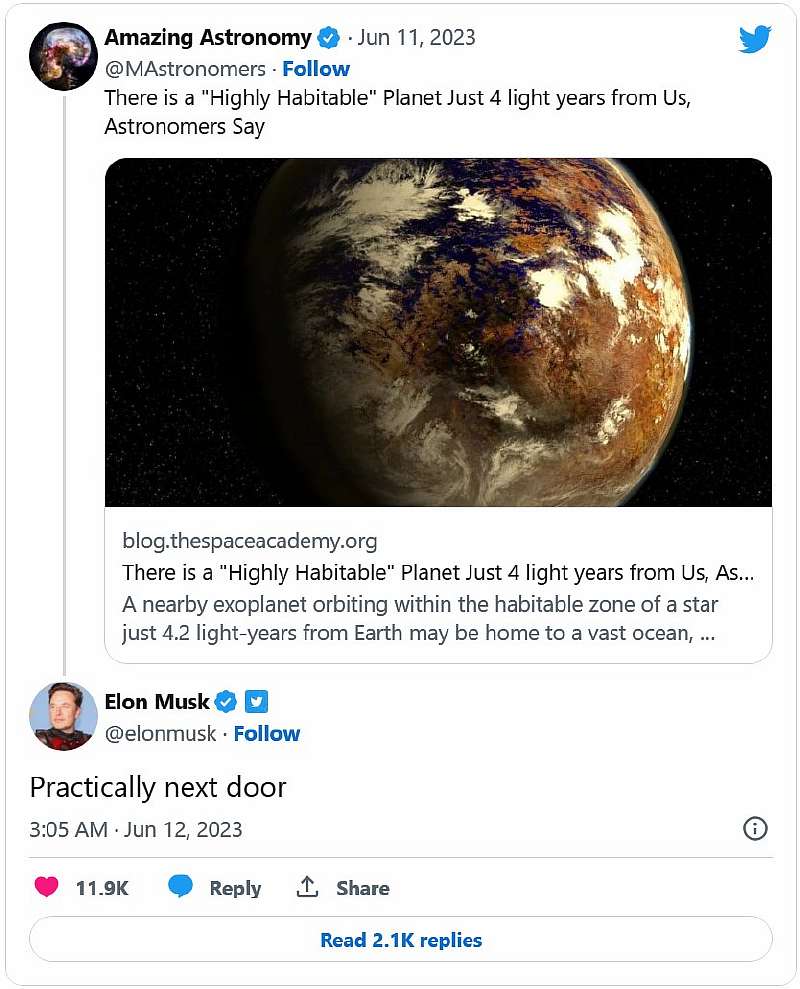This screenshot has height=989, width=800.
Task: Click the blue reply bubble icon
Action: click(x=181, y=887)
